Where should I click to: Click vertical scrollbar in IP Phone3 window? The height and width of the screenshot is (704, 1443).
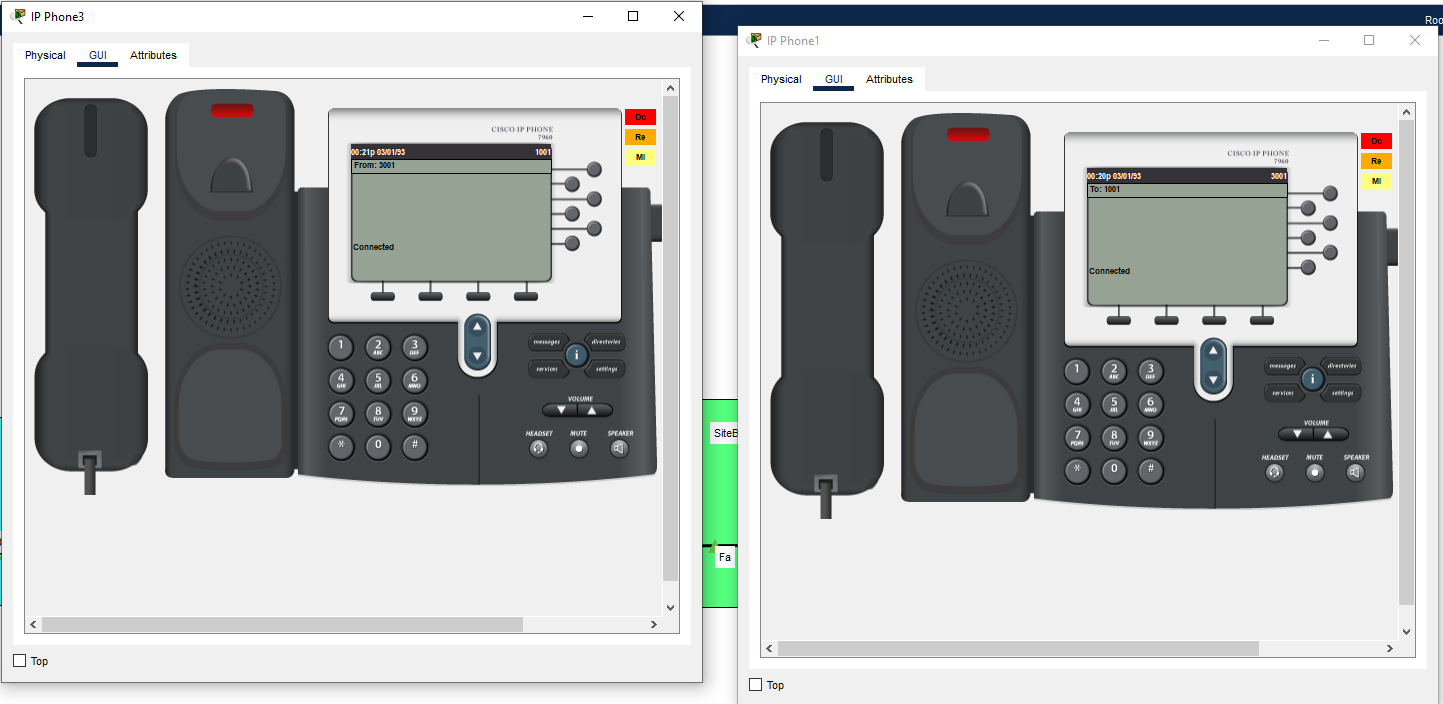[670, 340]
